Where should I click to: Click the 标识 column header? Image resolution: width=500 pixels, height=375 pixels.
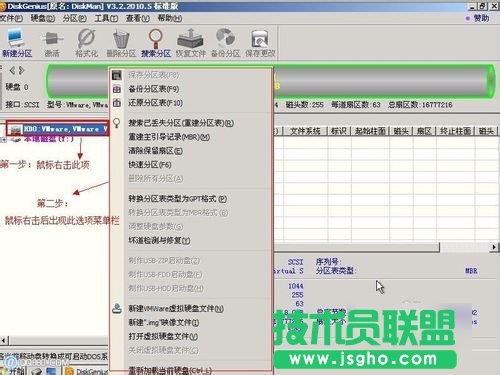point(339,131)
